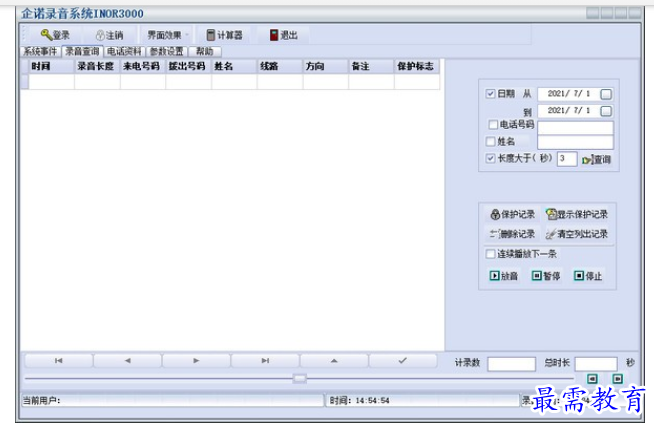Click the 删除记录 button

(x=513, y=234)
